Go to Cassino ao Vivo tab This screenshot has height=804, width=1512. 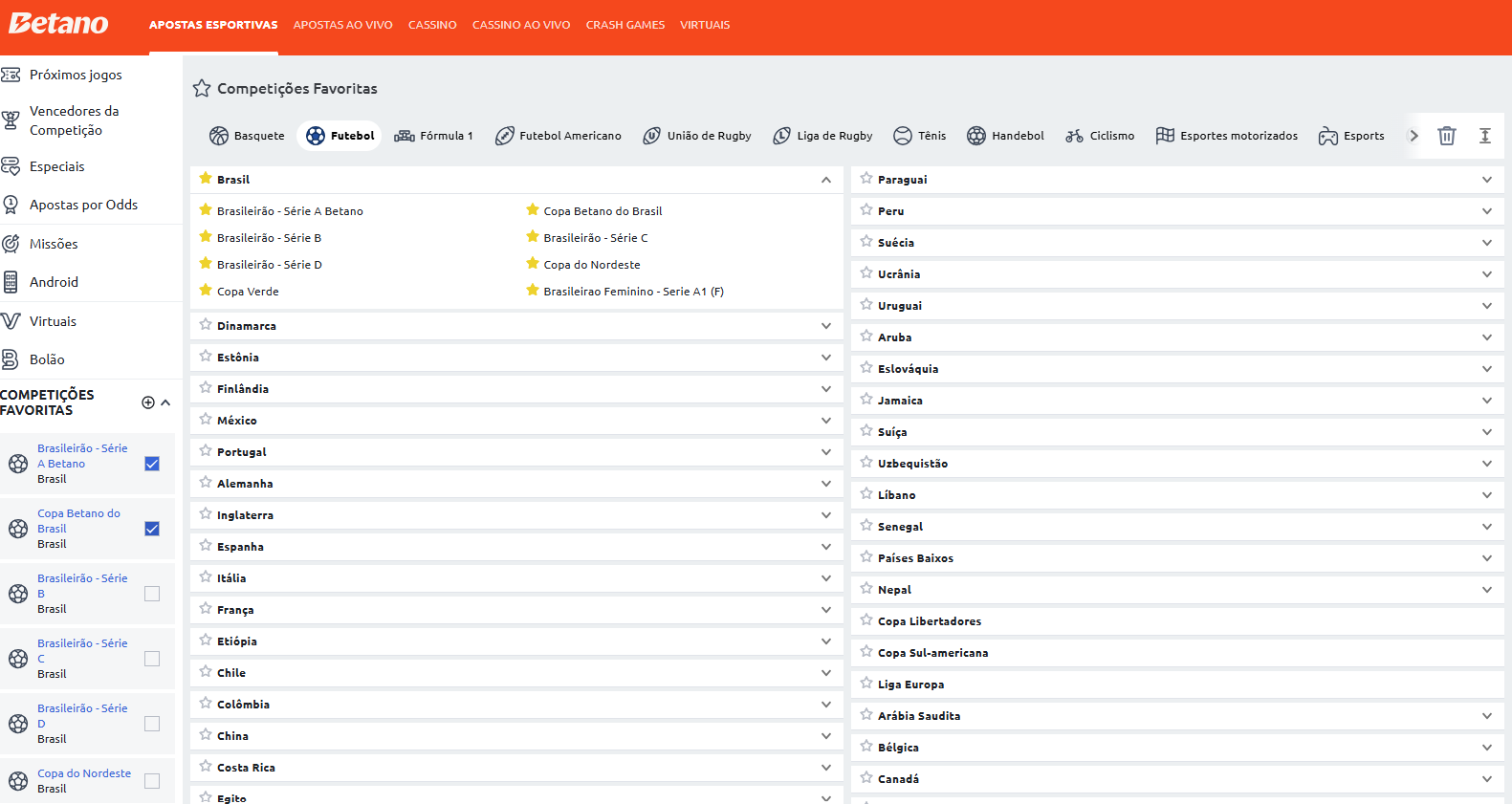(521, 25)
